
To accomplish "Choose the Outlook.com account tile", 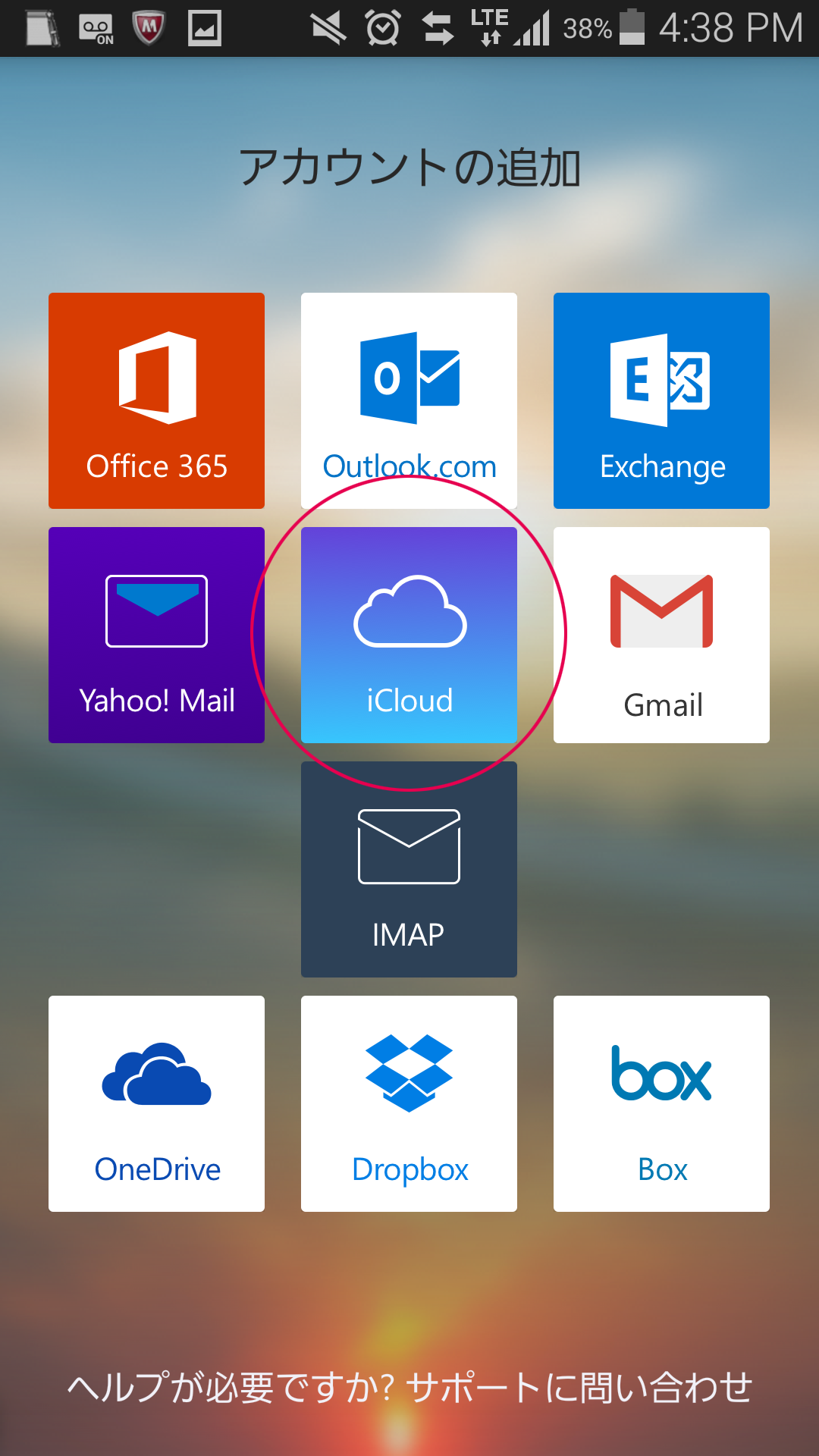I will (409, 400).
